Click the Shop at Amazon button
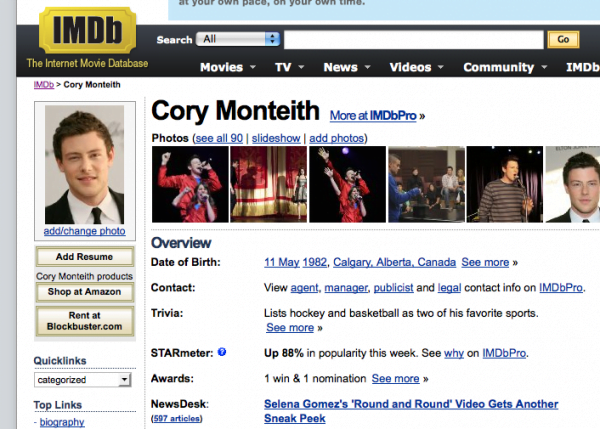The width and height of the screenshot is (600, 429). tap(85, 292)
